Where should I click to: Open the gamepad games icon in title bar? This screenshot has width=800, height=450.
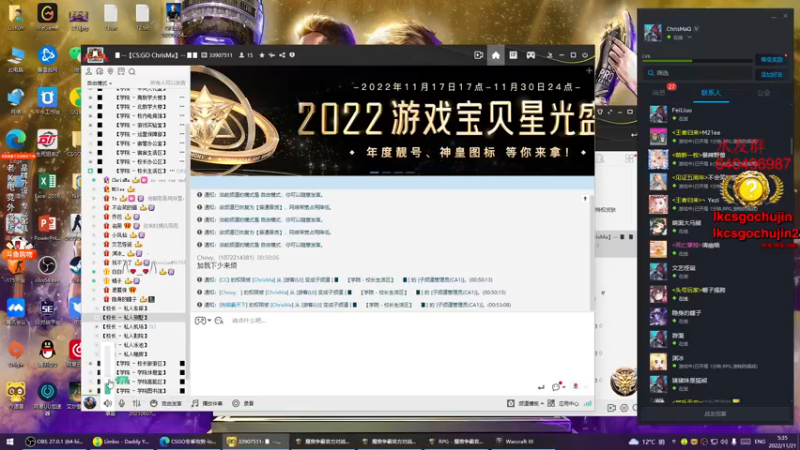coord(531,55)
